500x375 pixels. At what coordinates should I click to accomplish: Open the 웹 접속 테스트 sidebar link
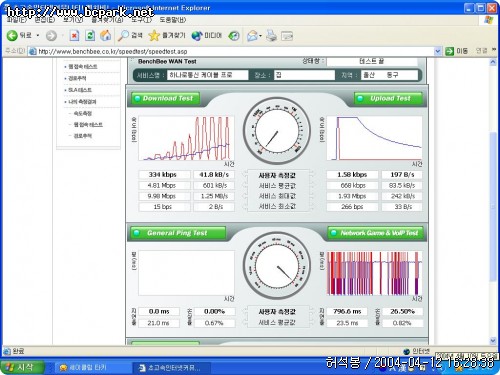coord(82,67)
